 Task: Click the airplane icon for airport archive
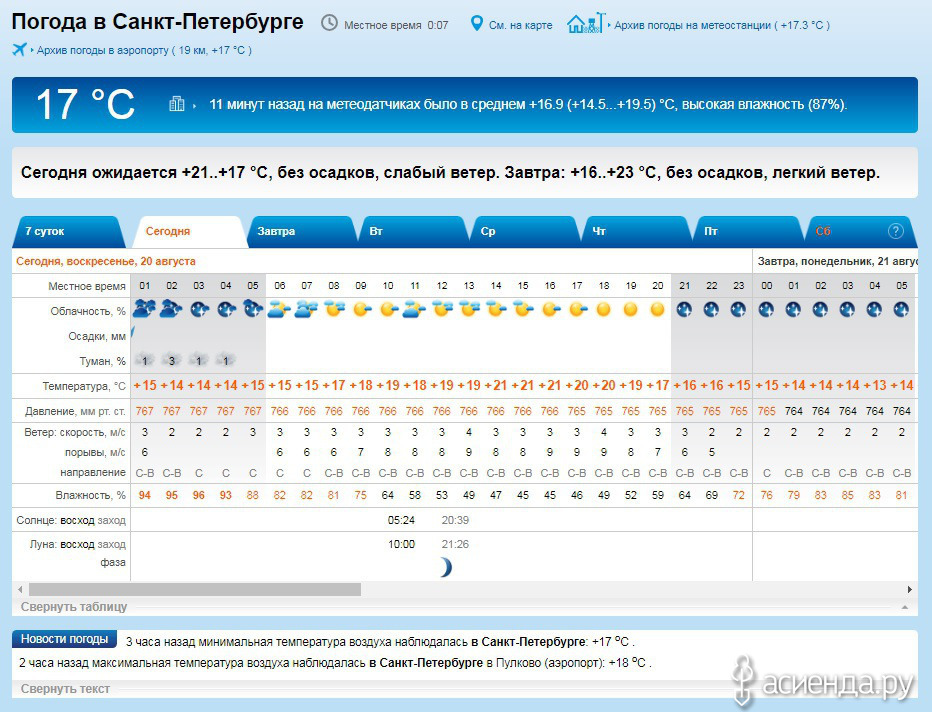(20, 49)
